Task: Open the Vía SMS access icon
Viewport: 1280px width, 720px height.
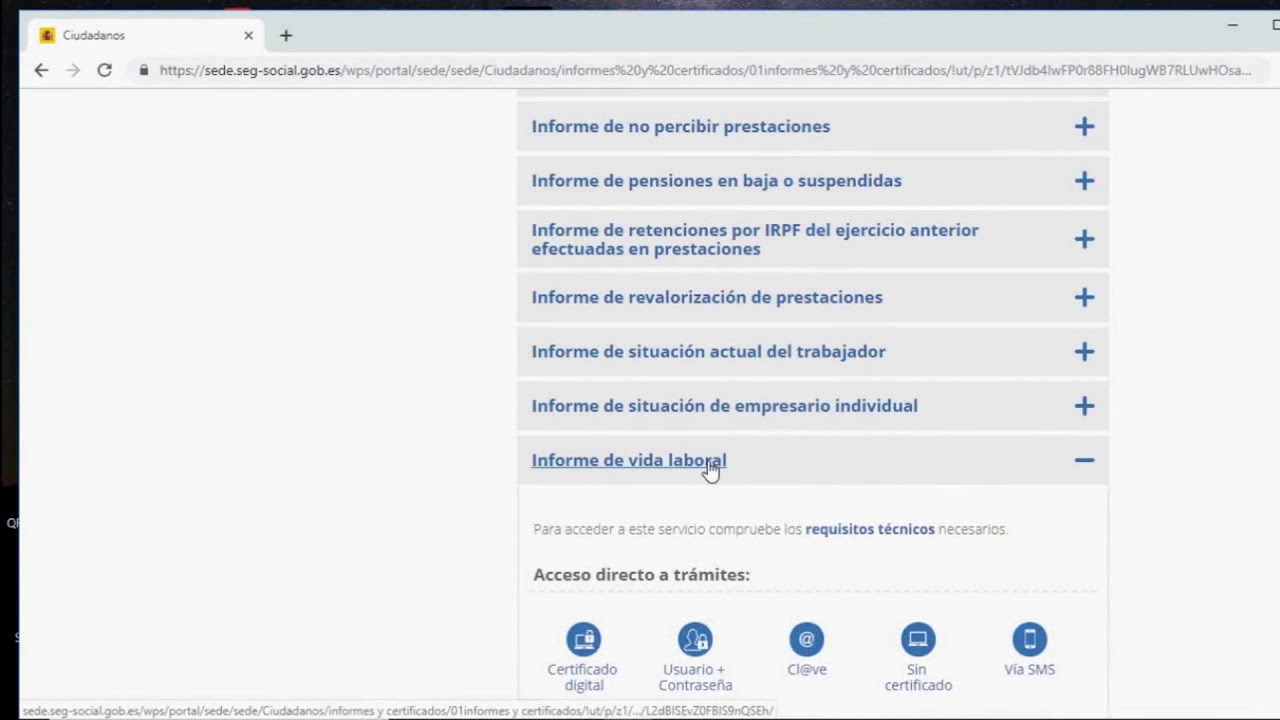Action: coord(1029,639)
